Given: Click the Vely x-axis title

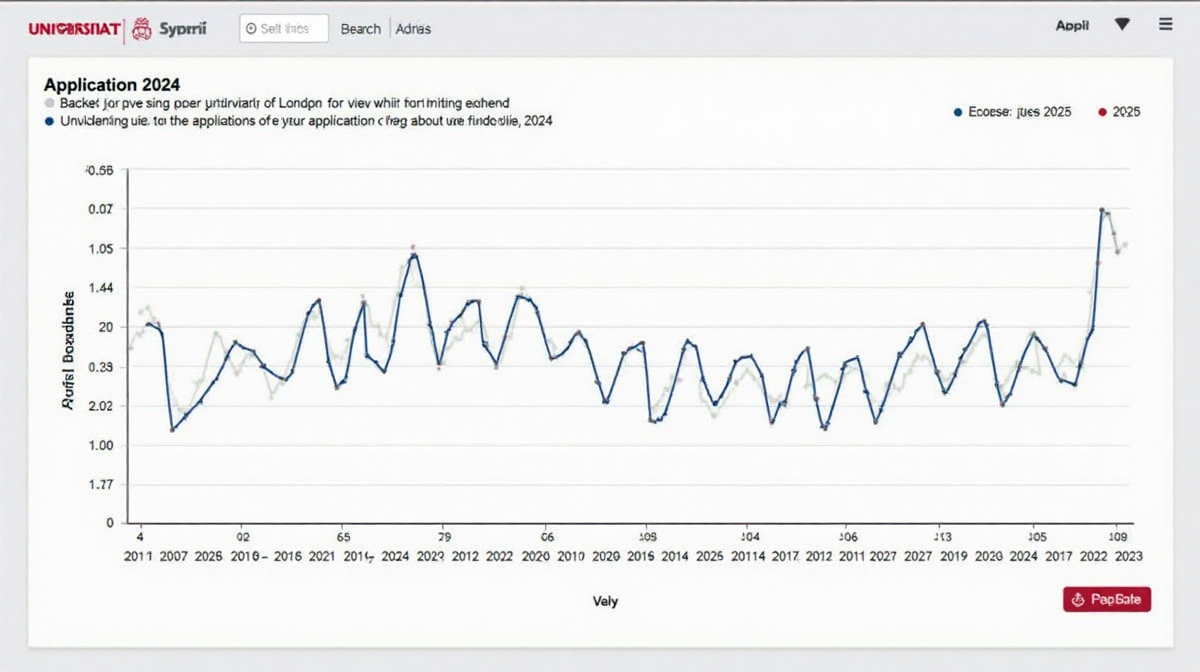Looking at the screenshot, I should (605, 601).
